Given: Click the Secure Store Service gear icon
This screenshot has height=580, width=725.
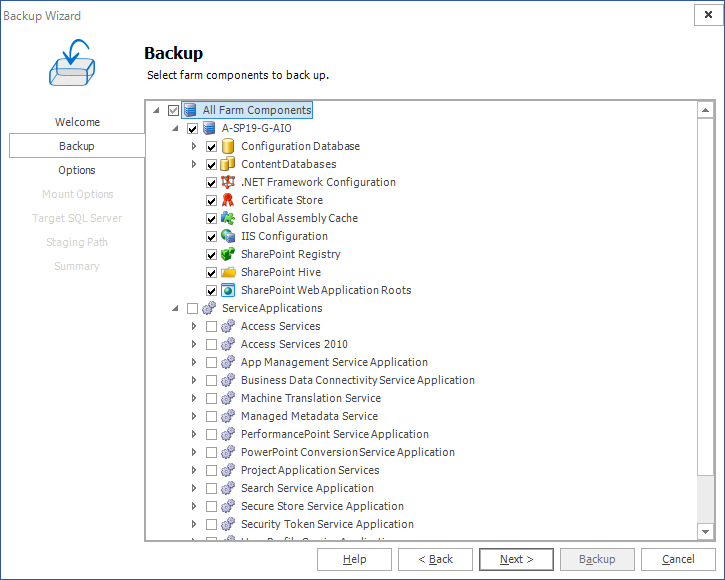Looking at the screenshot, I should click(228, 506).
